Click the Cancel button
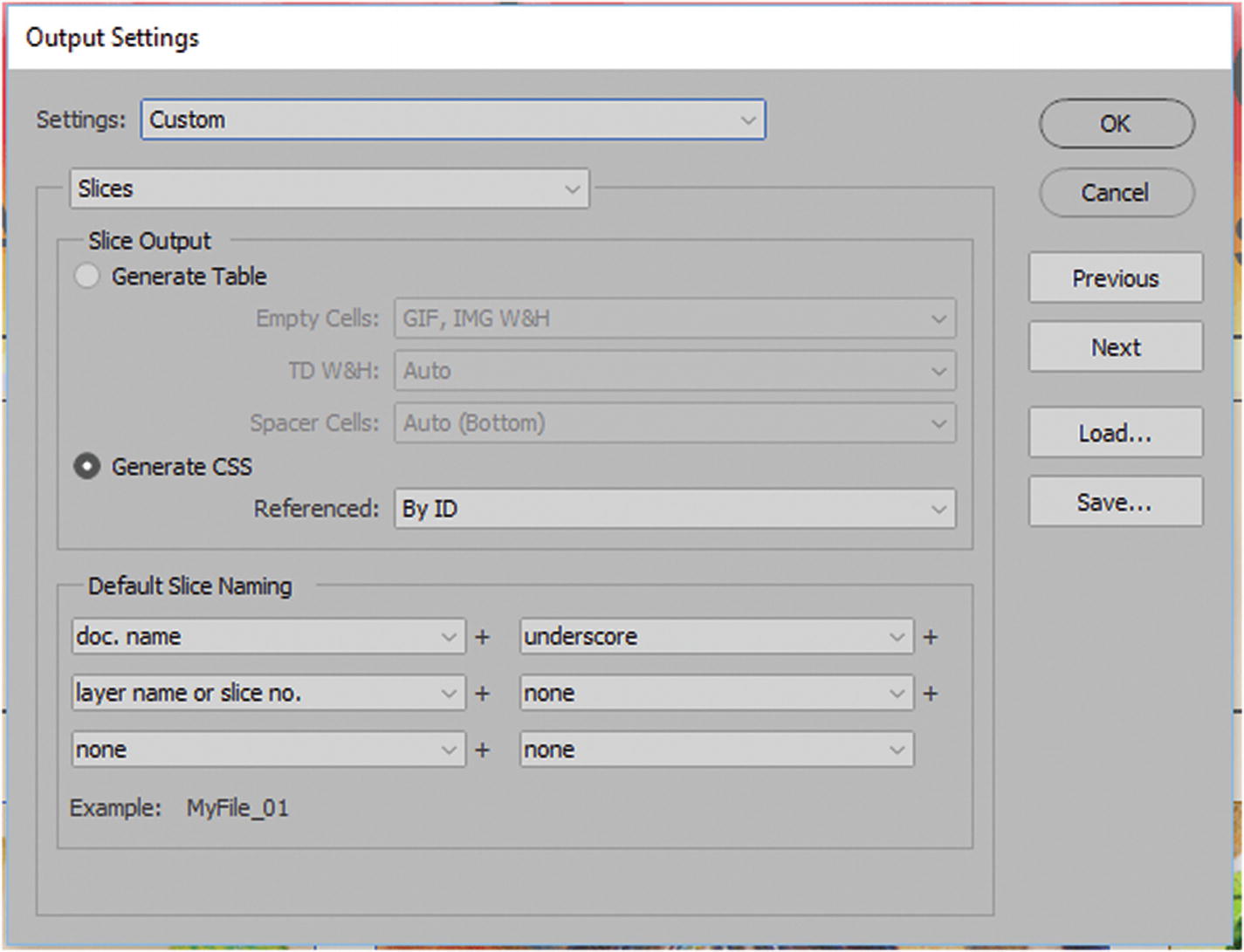This screenshot has height=952, width=1244. point(1117,192)
